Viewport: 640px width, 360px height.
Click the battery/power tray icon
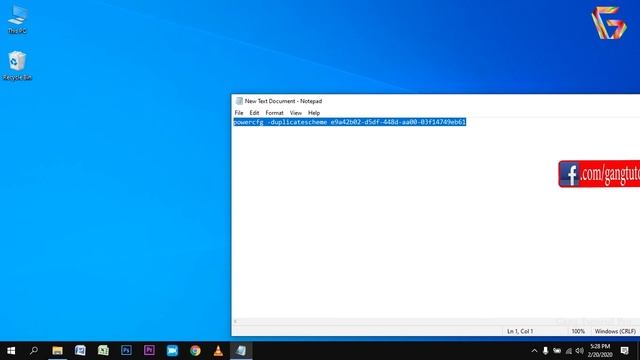point(557,351)
